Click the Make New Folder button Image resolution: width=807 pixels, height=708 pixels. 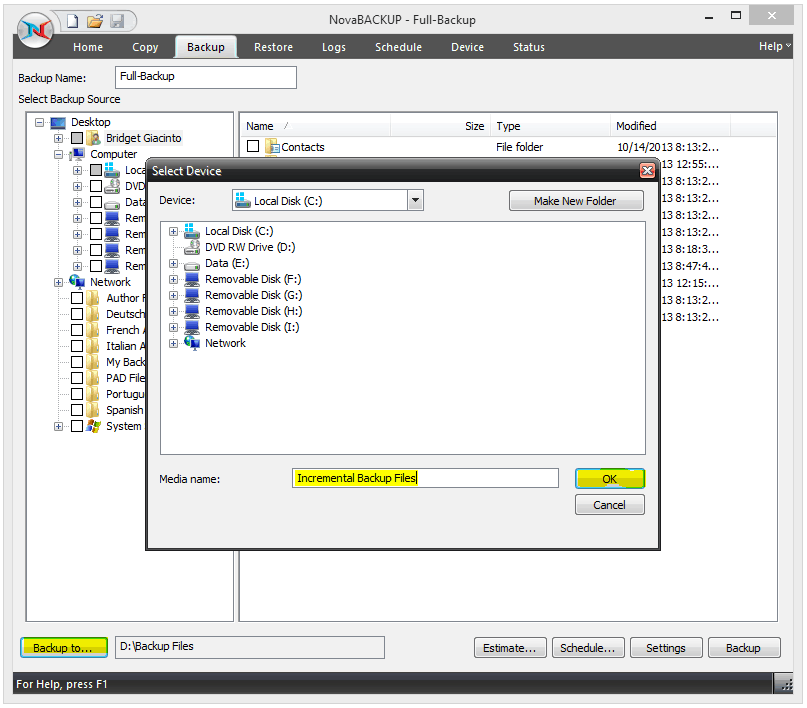[575, 201]
